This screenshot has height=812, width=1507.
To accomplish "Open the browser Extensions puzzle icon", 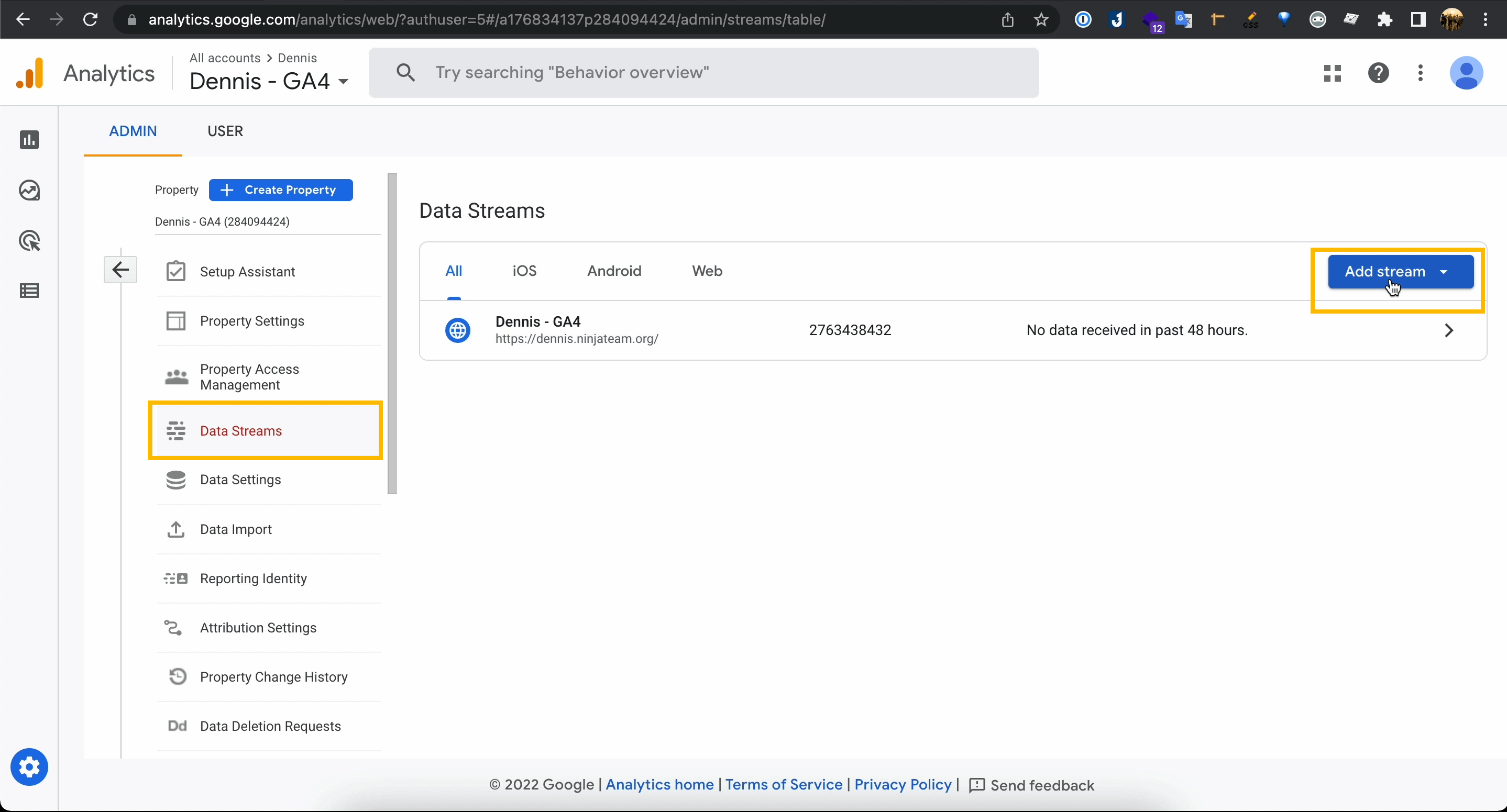I will pos(1384,20).
